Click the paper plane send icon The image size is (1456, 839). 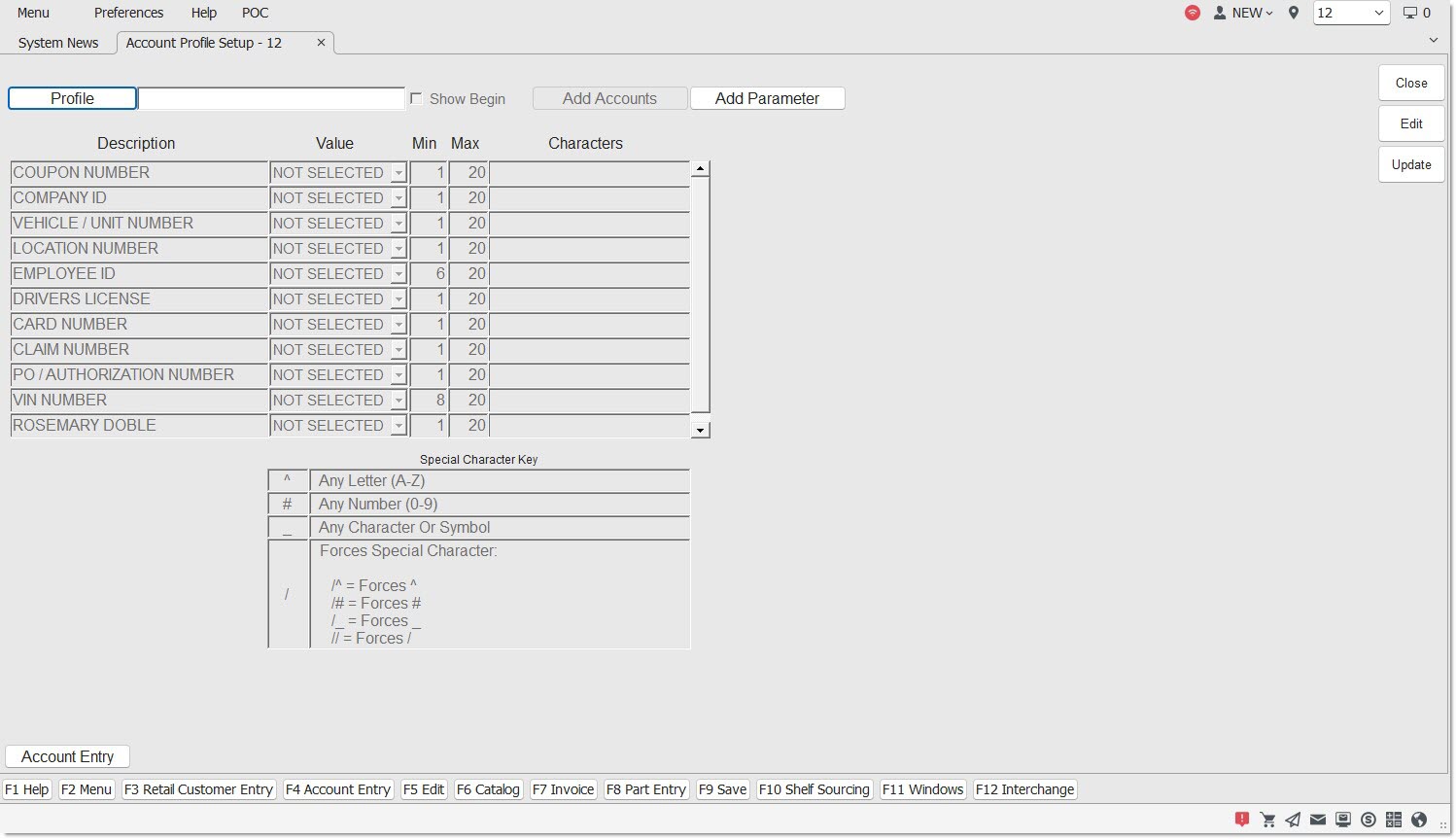(x=1293, y=820)
